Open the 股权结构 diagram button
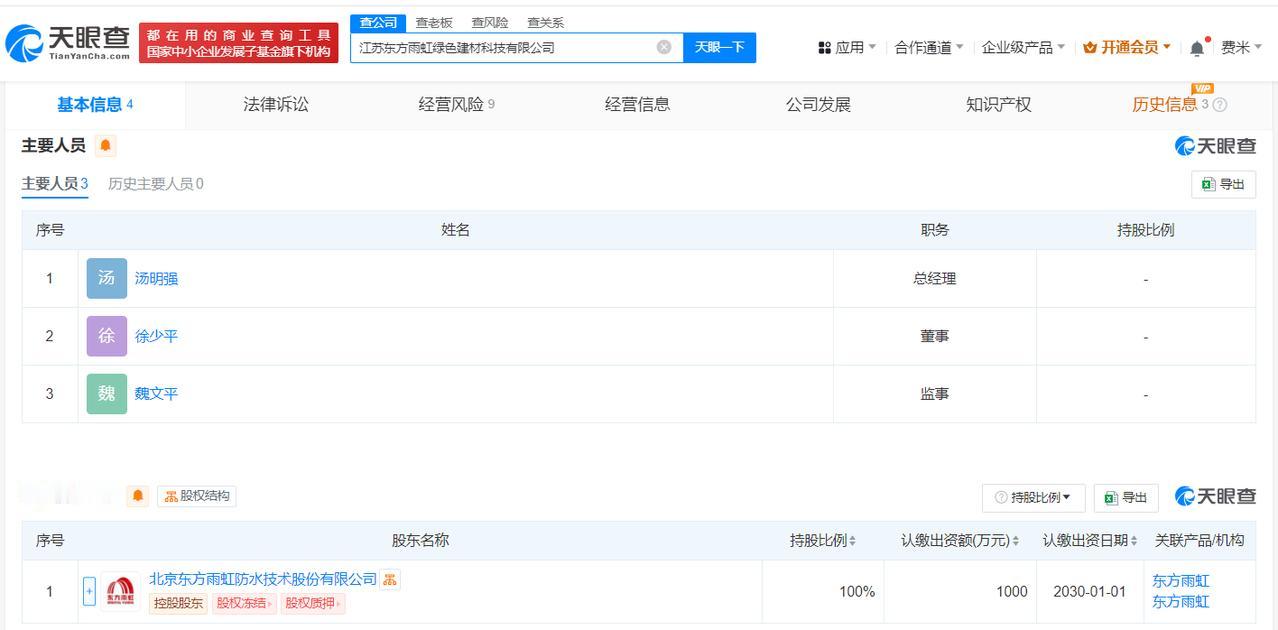The height and width of the screenshot is (630, 1278). coord(197,496)
